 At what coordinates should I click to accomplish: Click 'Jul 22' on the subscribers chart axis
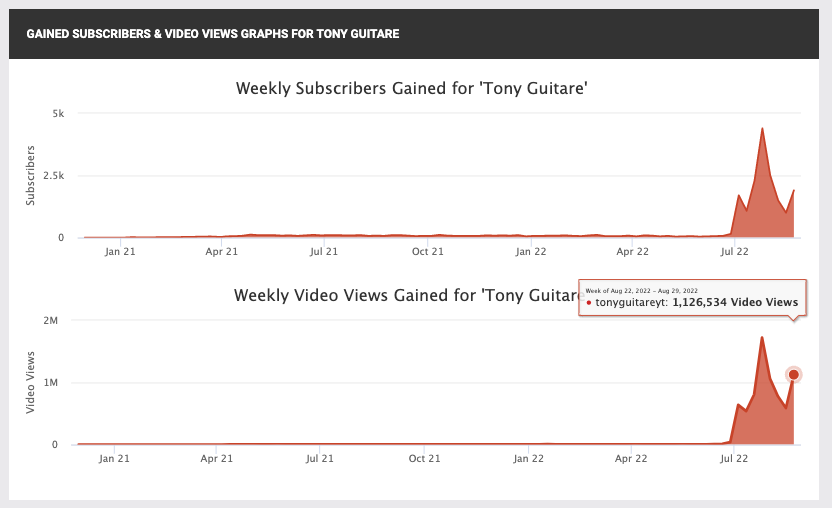[x=736, y=252]
